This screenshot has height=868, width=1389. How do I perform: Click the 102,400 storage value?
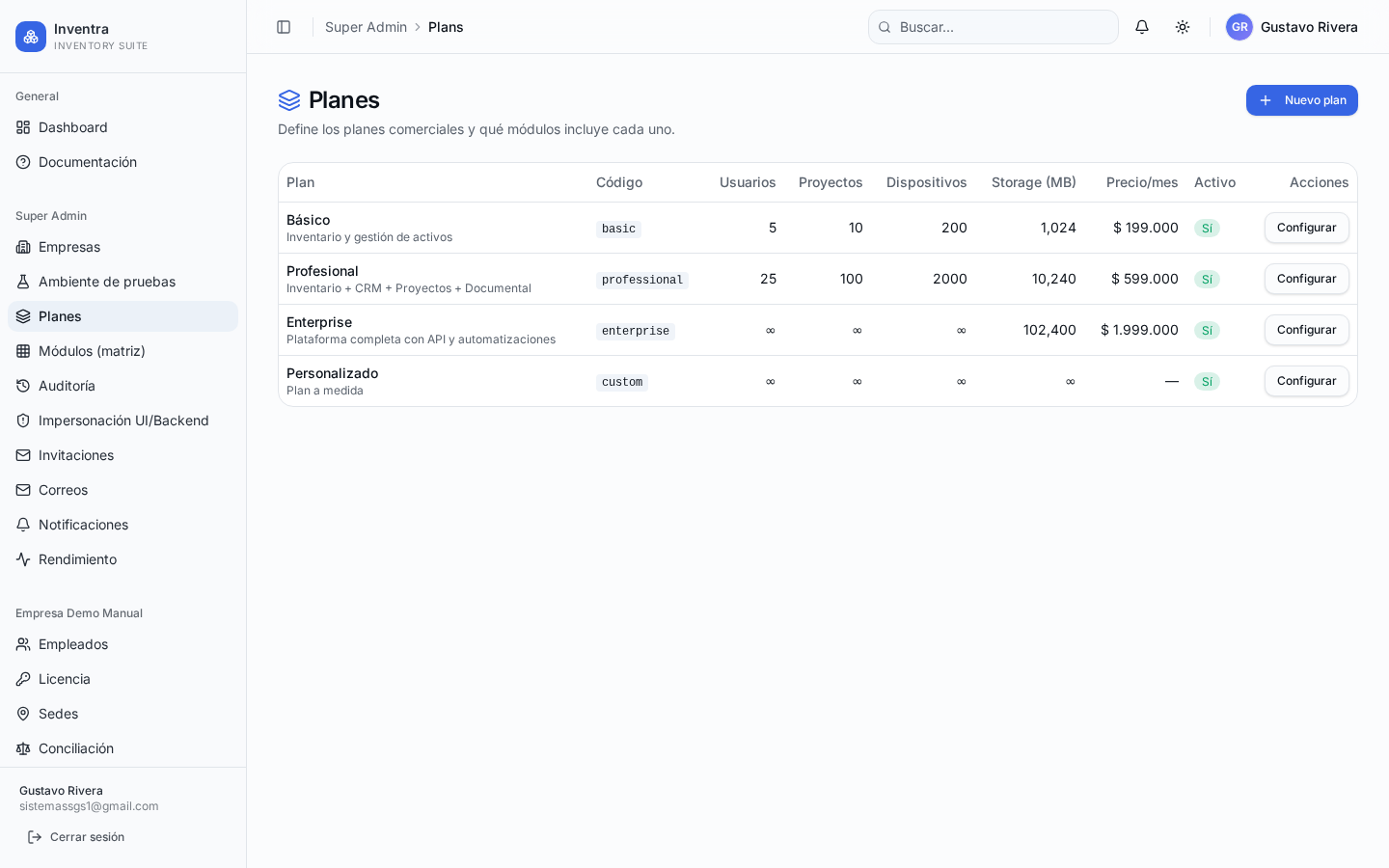coord(1049,330)
